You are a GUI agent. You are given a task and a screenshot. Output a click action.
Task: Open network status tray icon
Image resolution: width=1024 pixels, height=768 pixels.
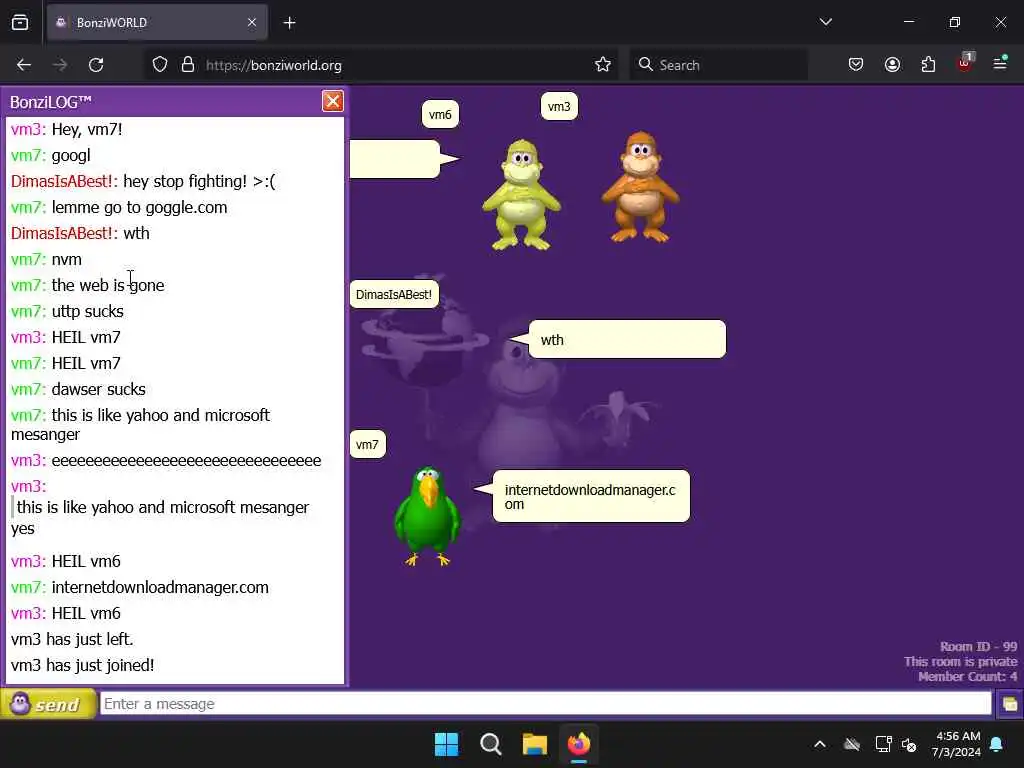[x=883, y=744]
